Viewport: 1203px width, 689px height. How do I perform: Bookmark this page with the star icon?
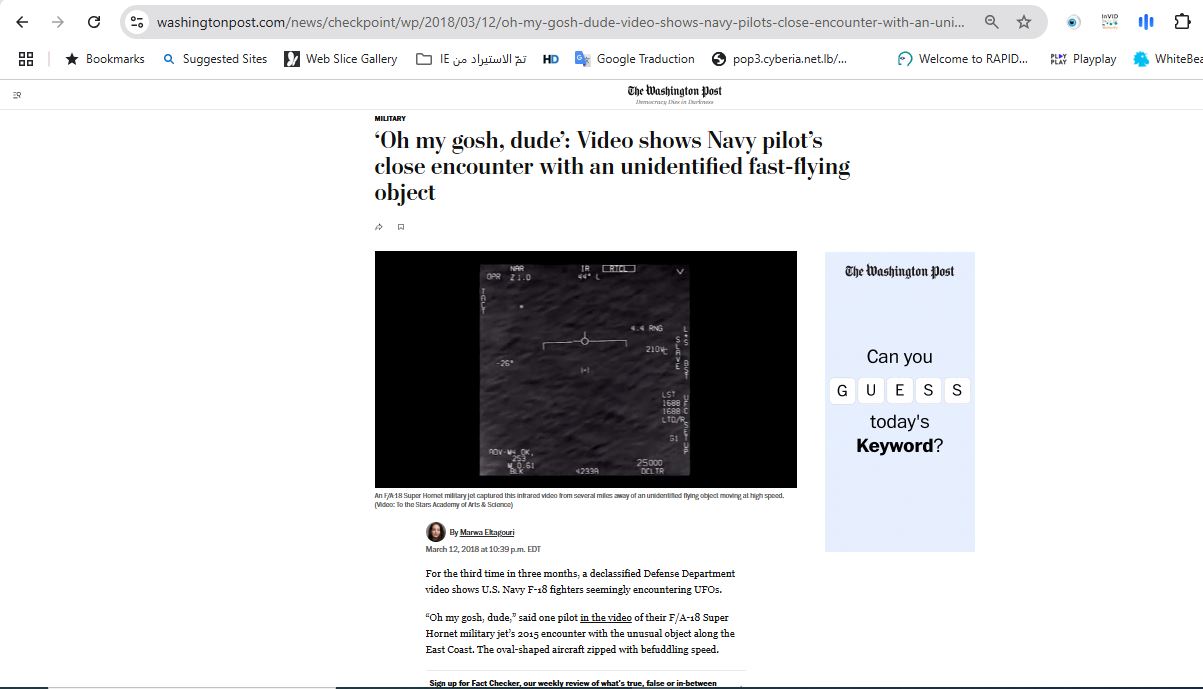click(1023, 22)
